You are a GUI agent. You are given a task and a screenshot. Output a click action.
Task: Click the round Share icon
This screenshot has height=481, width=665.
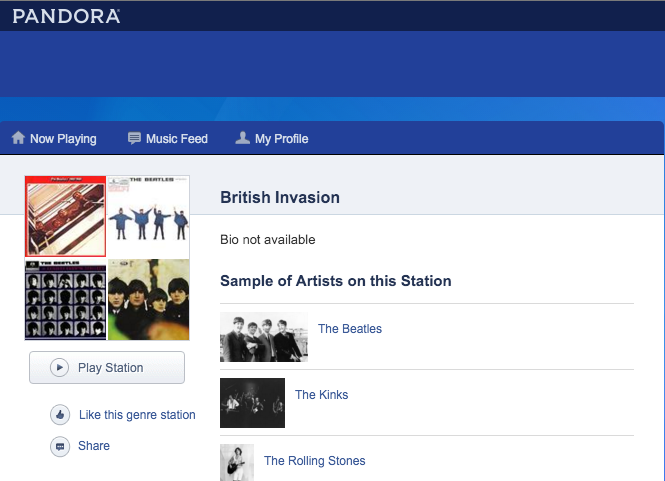point(60,446)
